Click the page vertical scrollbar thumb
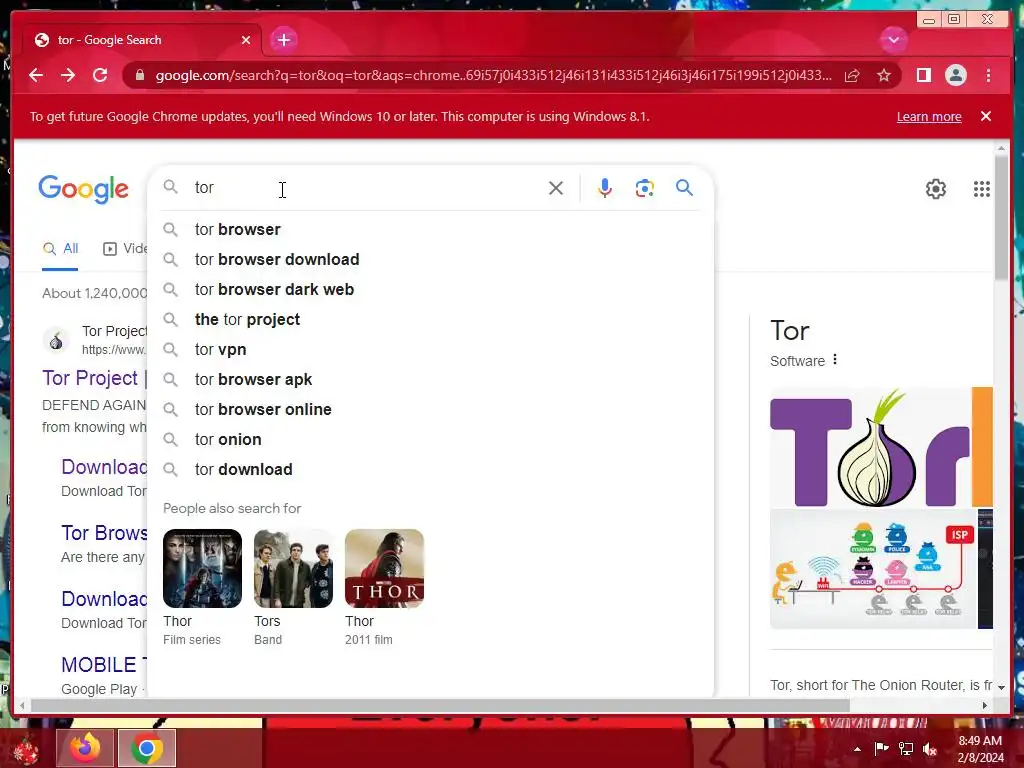1024x768 pixels. point(1001,216)
